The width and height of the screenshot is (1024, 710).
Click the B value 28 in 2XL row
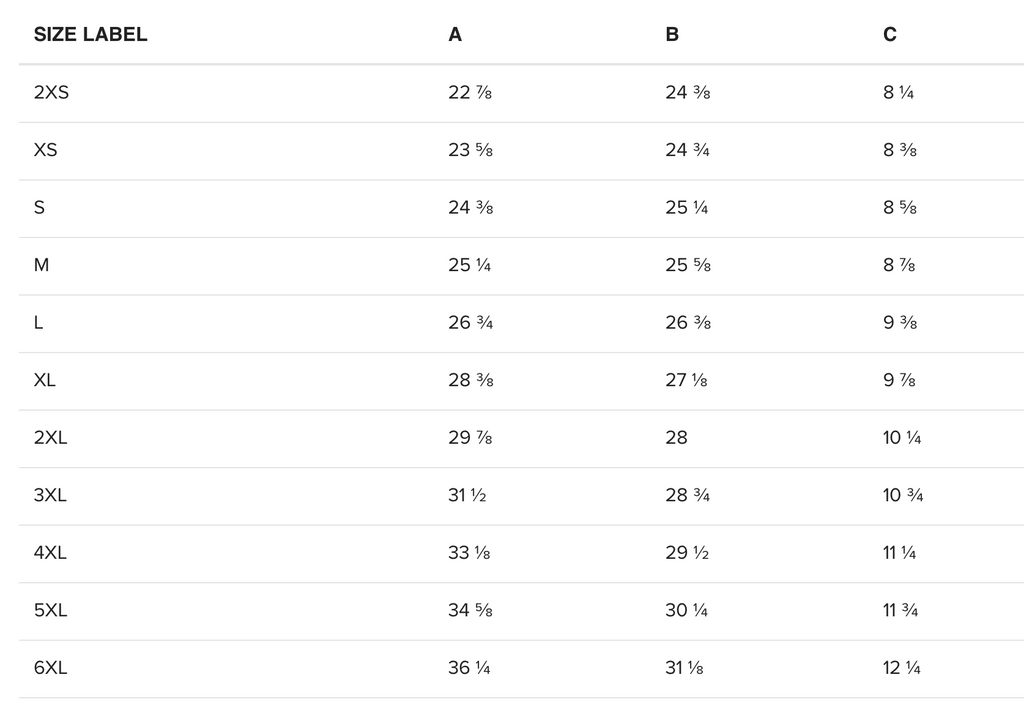click(x=677, y=437)
